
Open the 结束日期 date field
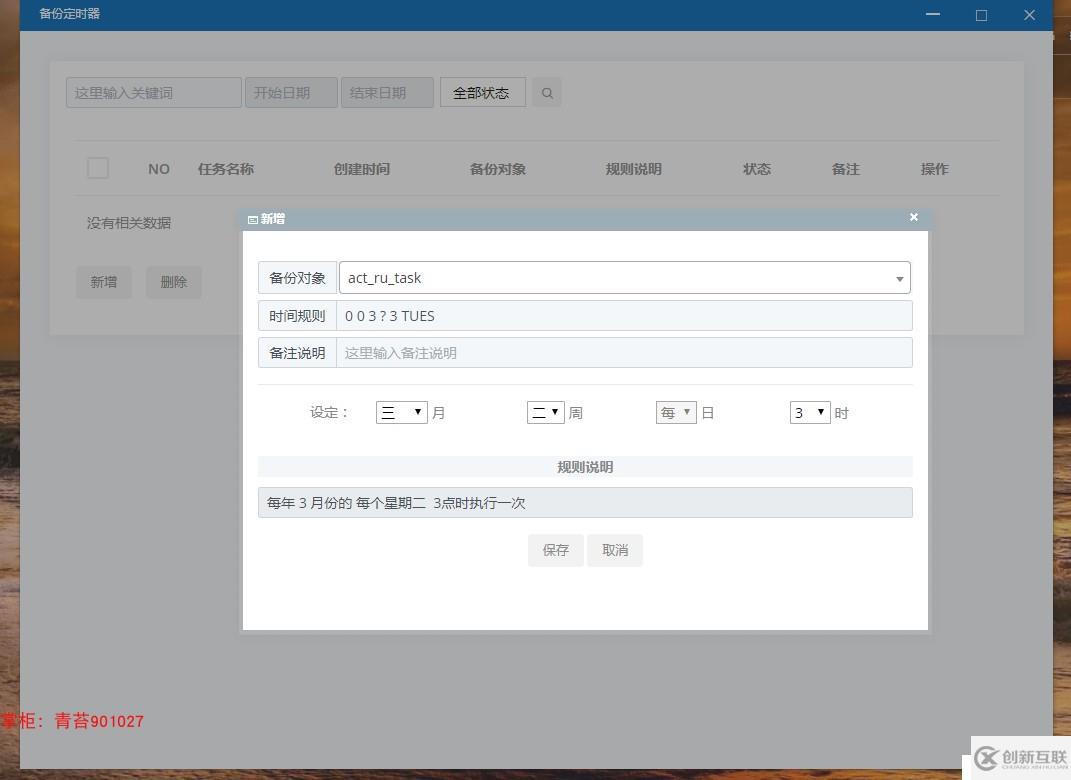(387, 93)
